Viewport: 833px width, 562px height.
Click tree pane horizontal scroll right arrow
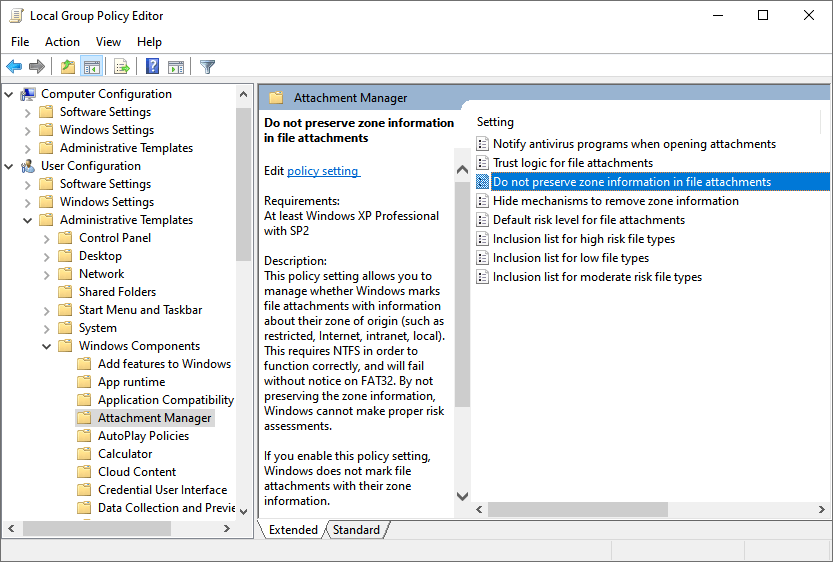tap(227, 529)
